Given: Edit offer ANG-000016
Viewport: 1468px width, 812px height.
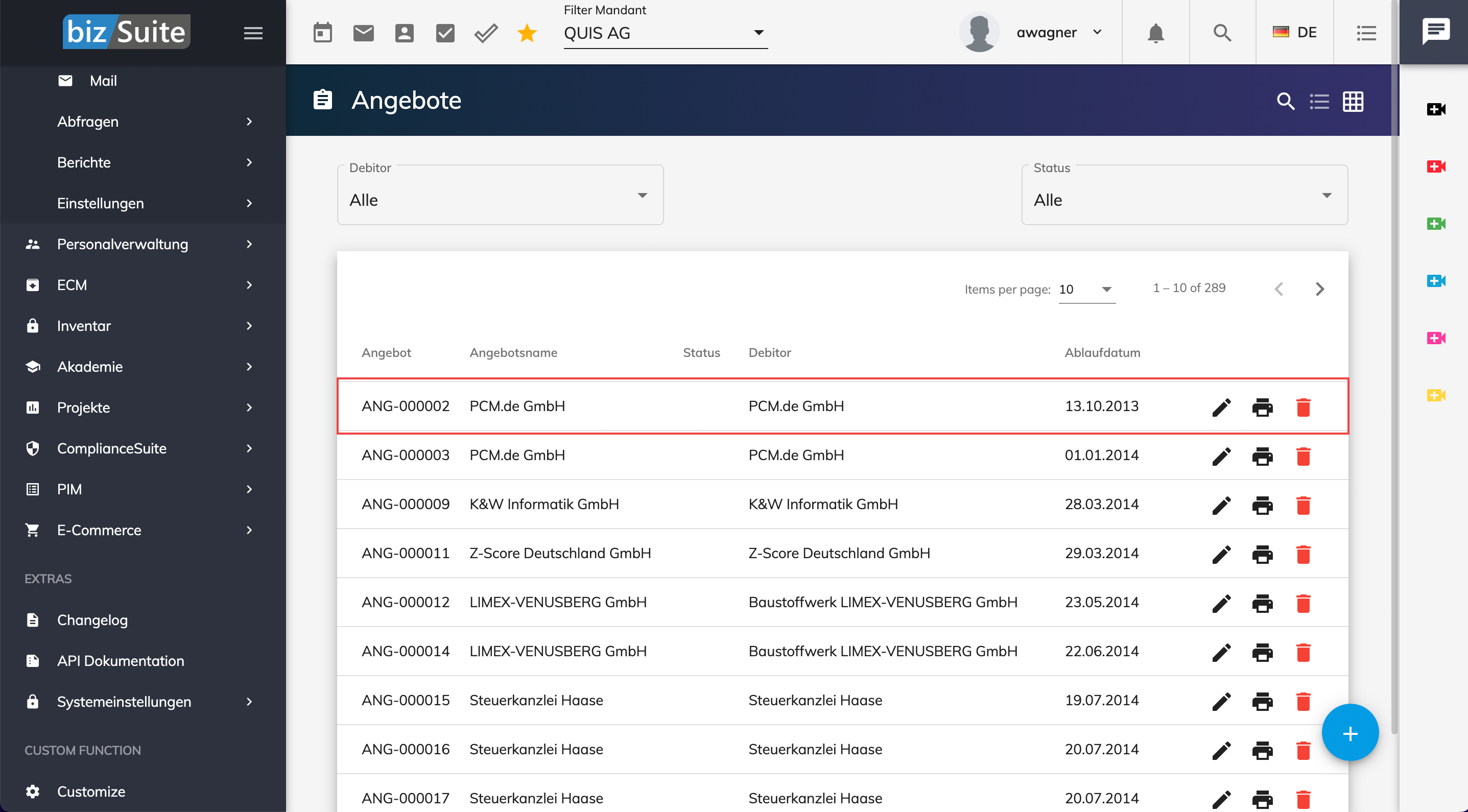Looking at the screenshot, I should click(x=1221, y=750).
